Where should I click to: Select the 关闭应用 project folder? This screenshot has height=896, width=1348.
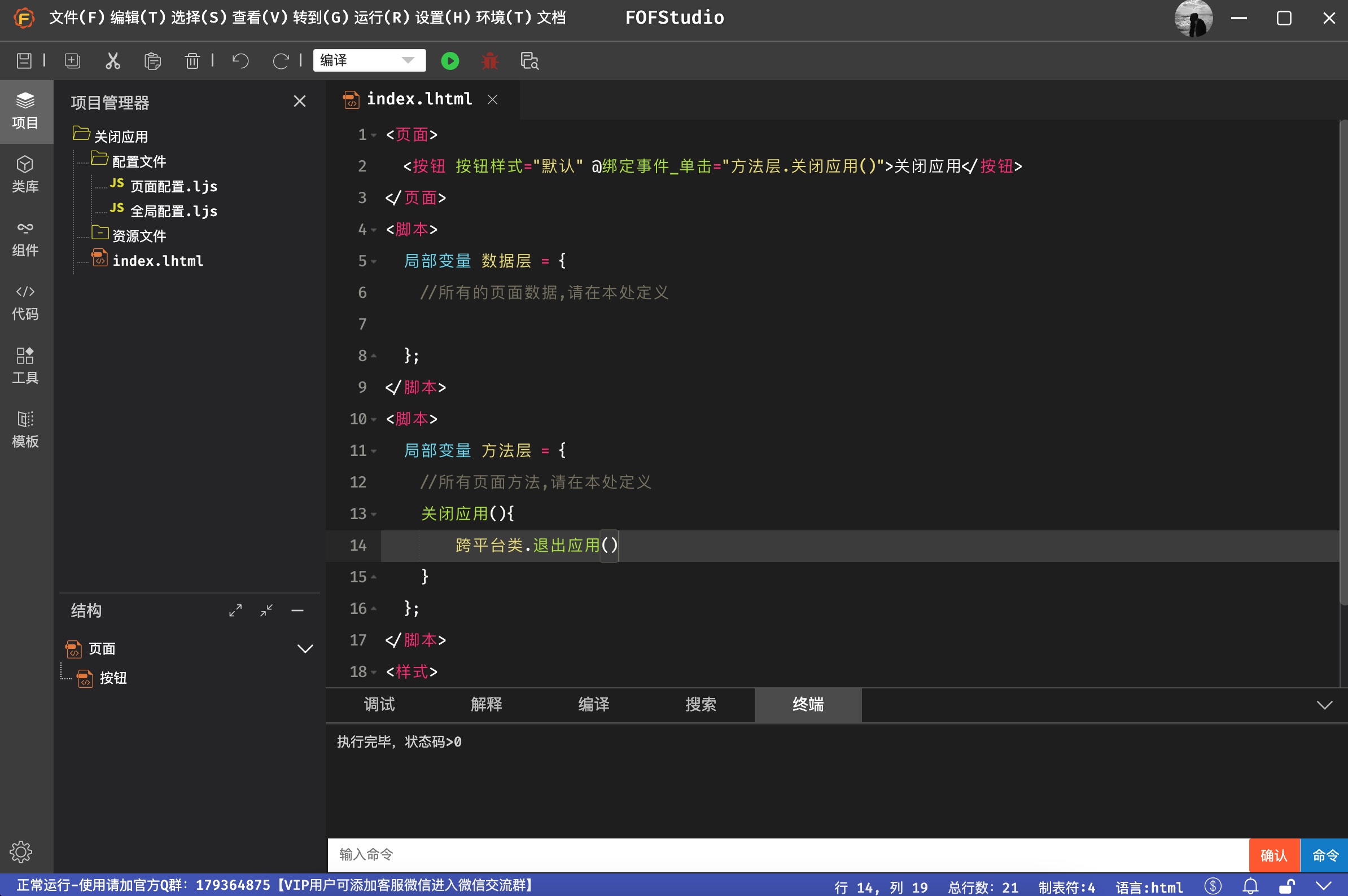[121, 137]
